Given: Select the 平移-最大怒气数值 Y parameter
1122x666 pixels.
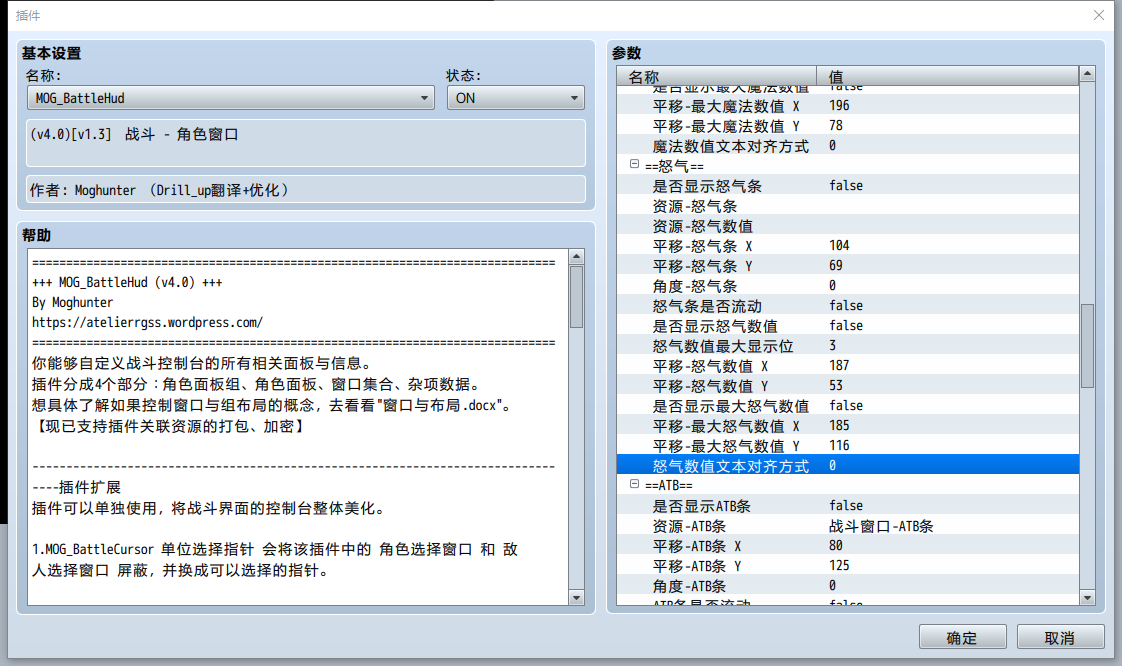Looking at the screenshot, I should (x=848, y=446).
